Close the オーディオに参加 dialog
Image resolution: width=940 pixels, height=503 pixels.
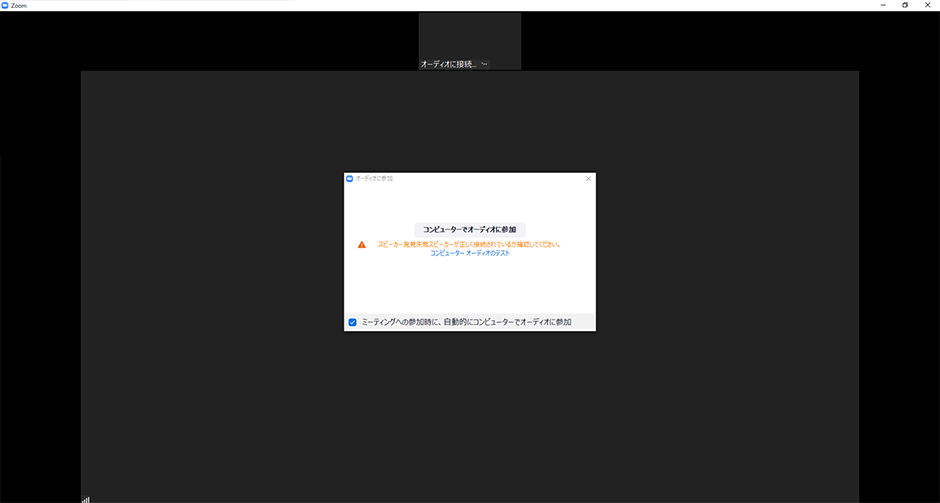(588, 178)
